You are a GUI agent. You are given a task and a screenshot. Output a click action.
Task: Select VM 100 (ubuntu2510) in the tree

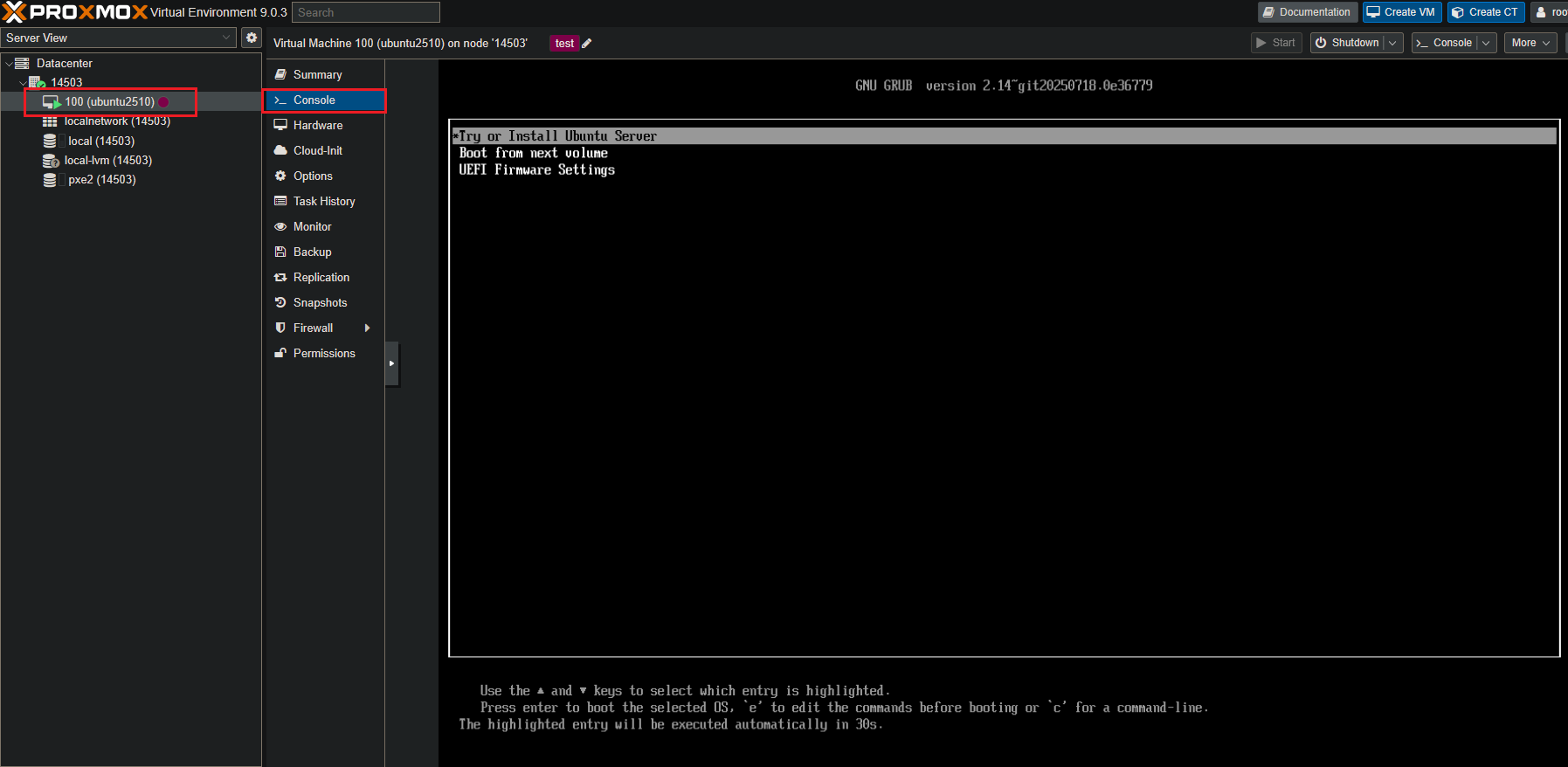point(109,102)
